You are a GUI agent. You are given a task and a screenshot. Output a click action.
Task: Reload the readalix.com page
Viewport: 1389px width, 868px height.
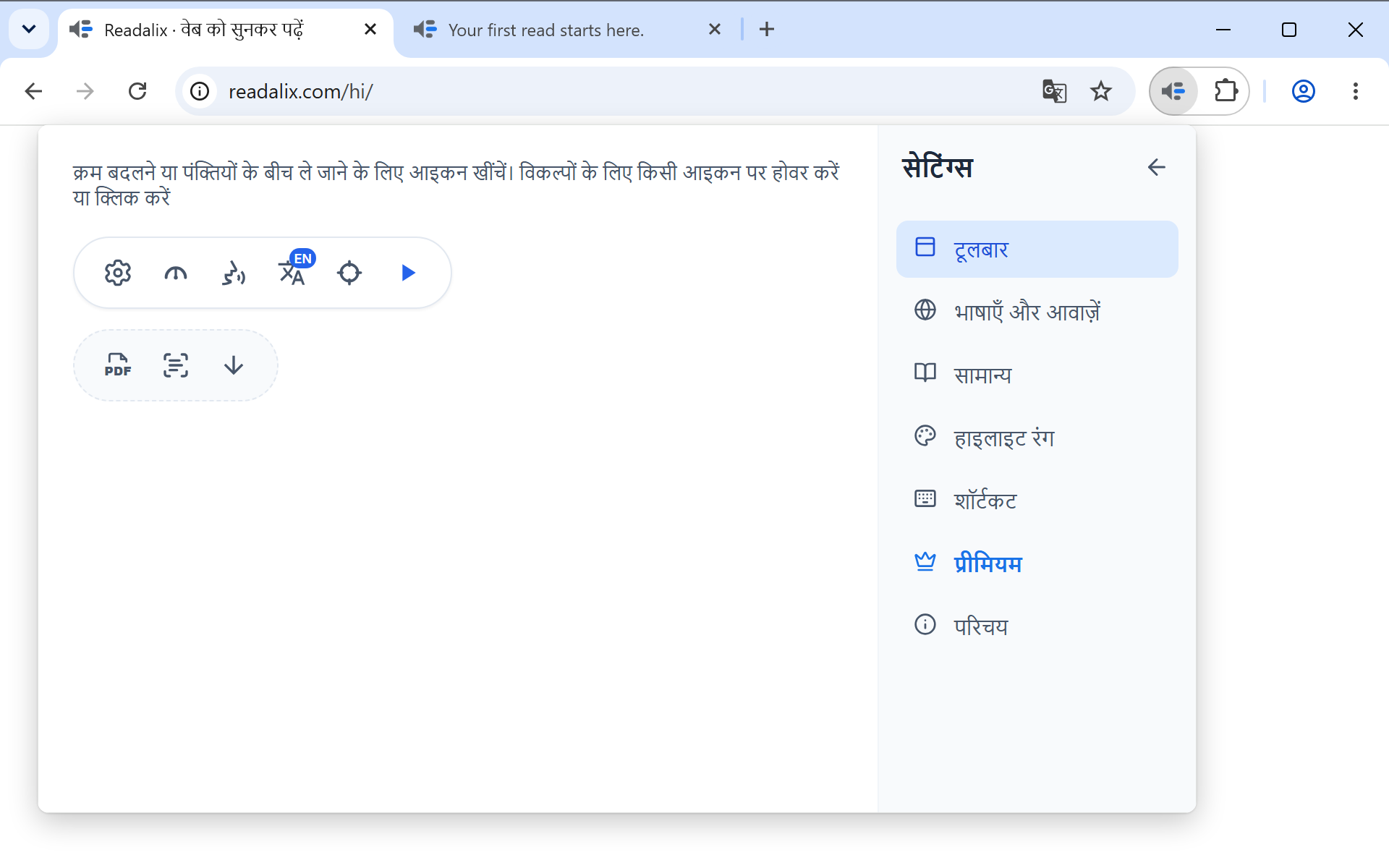click(137, 91)
